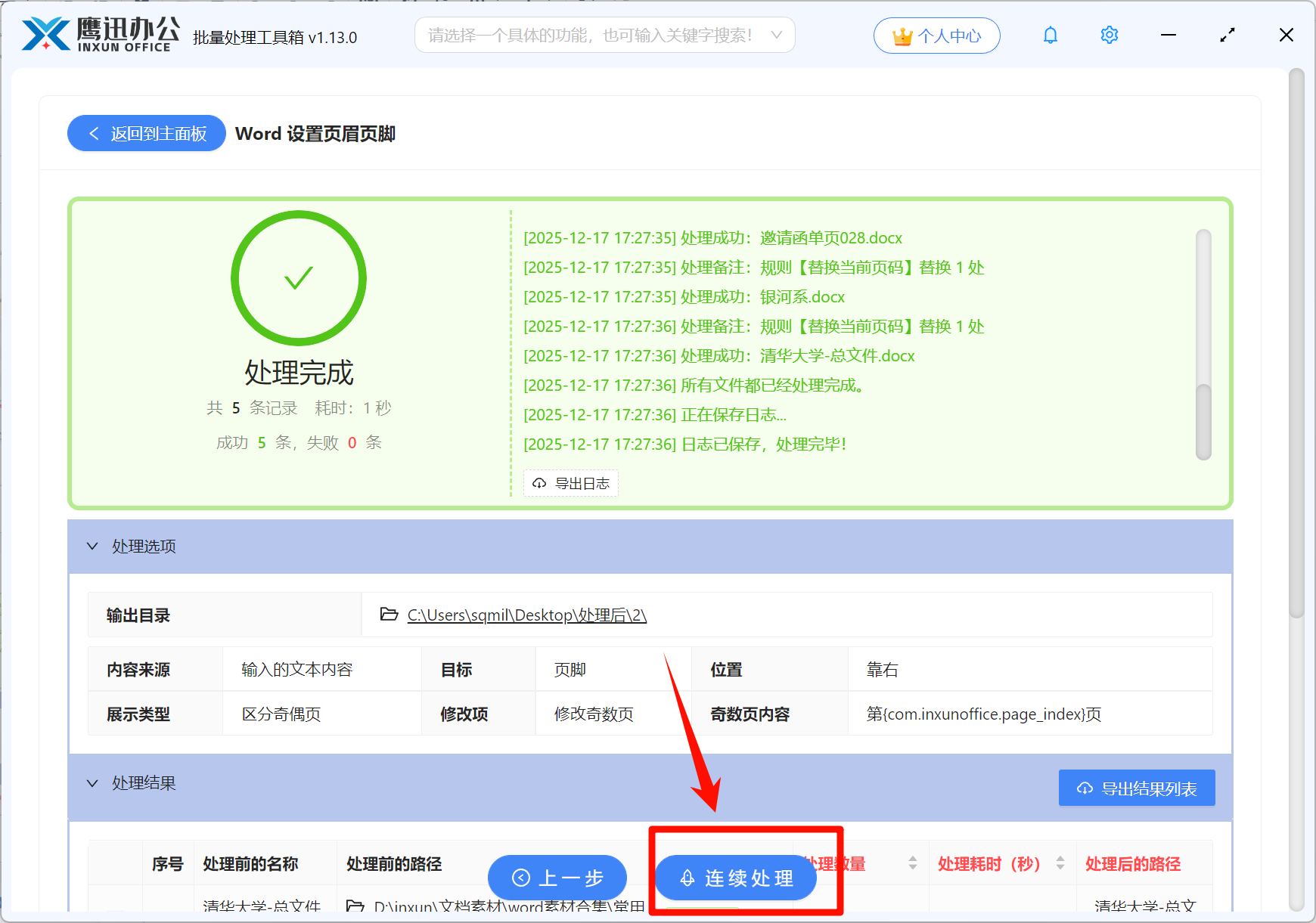Click the download icon on 导出日志

539,483
